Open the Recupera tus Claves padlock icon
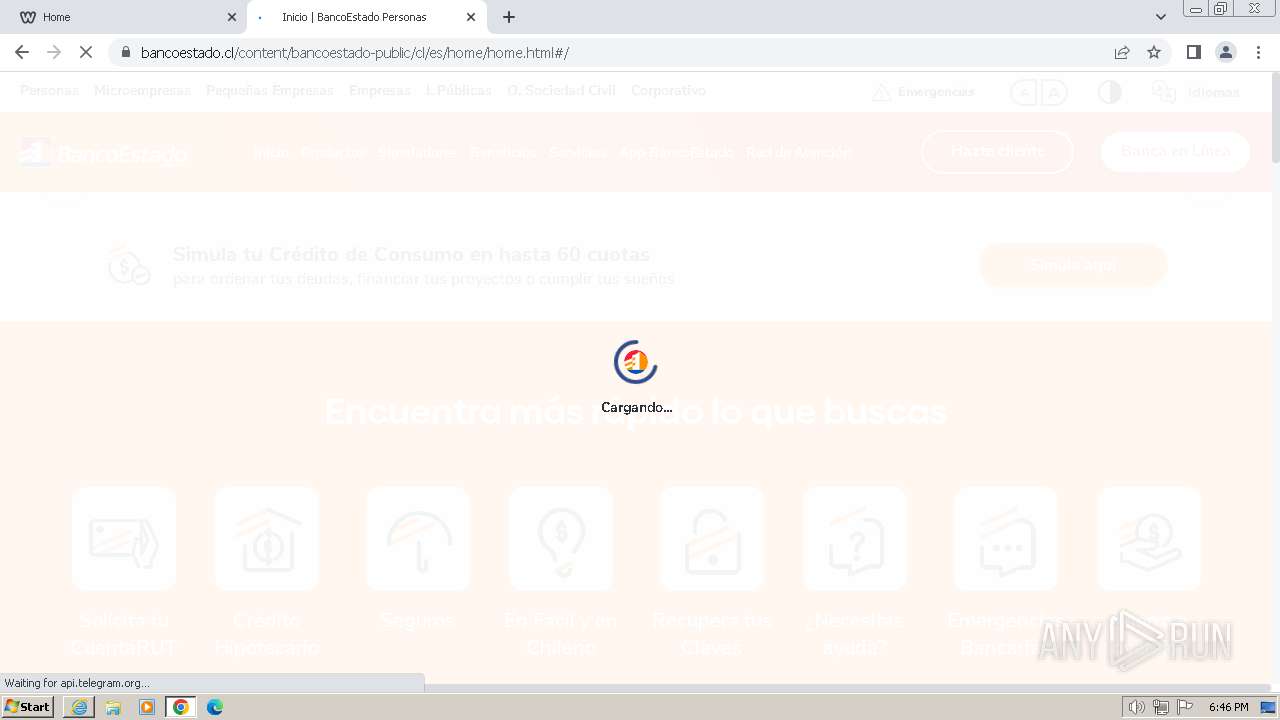This screenshot has width=1280, height=720. [712, 538]
